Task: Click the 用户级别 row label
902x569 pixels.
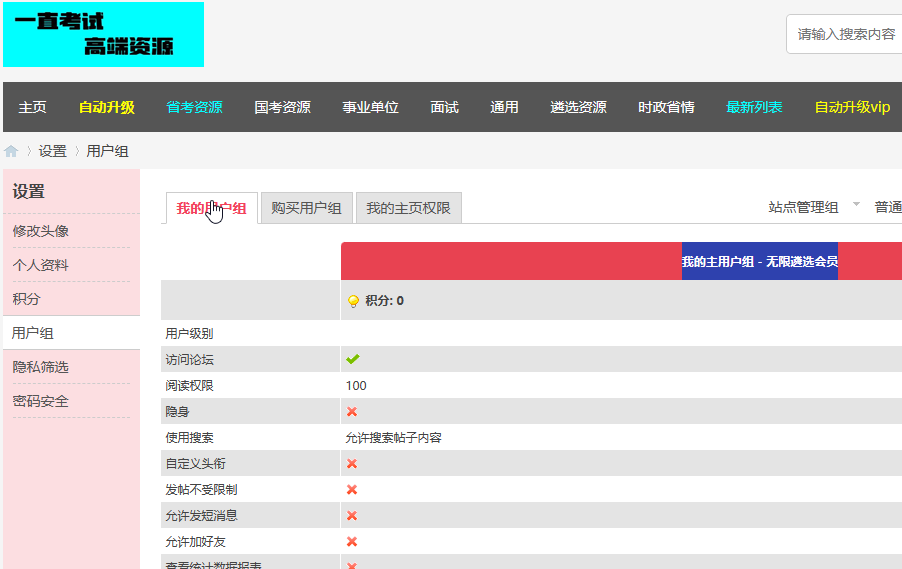Action: tap(189, 334)
